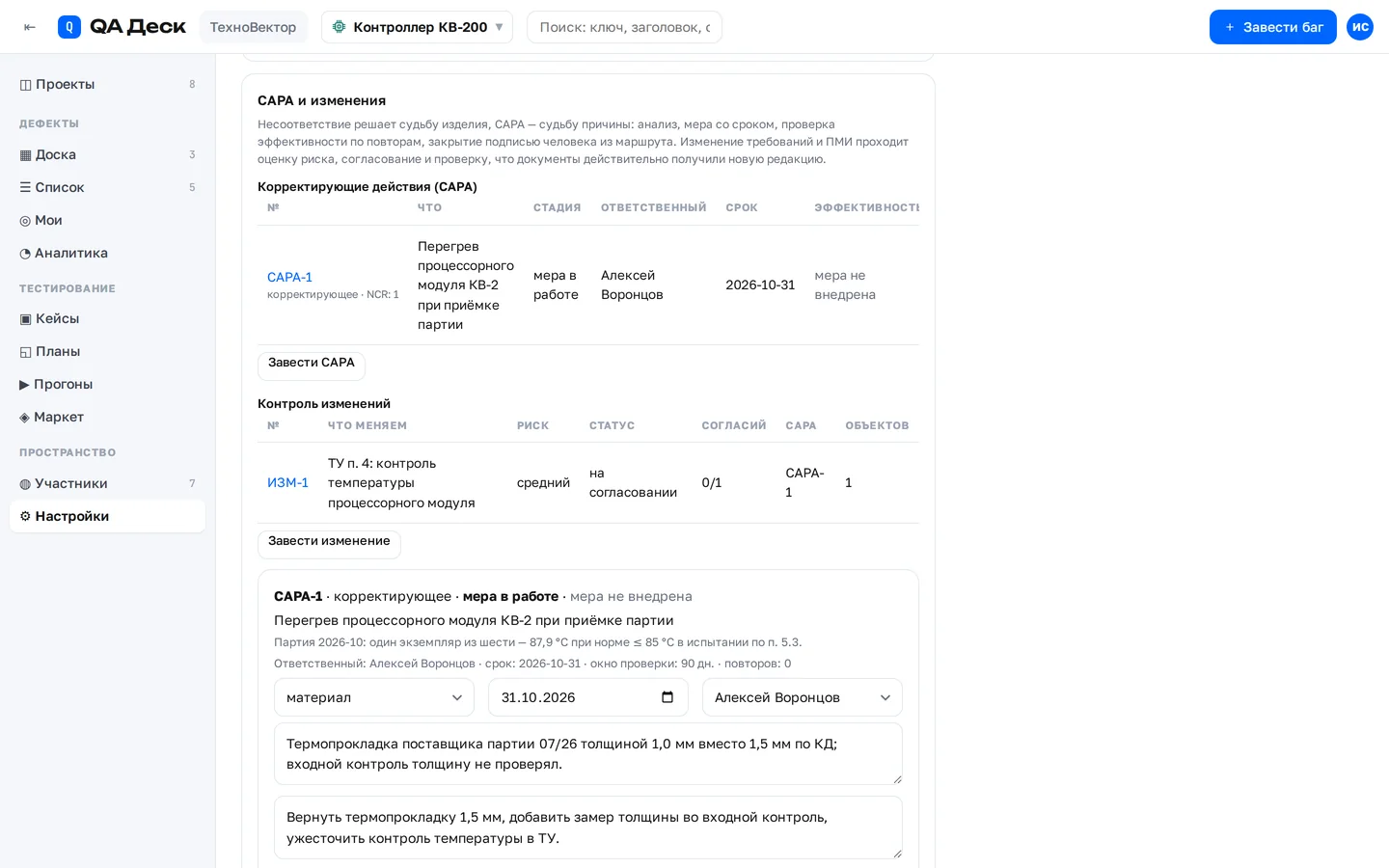Click the root cause text area about Термопрокладка поставщика
Image resolution: width=1389 pixels, height=868 pixels.
[588, 754]
